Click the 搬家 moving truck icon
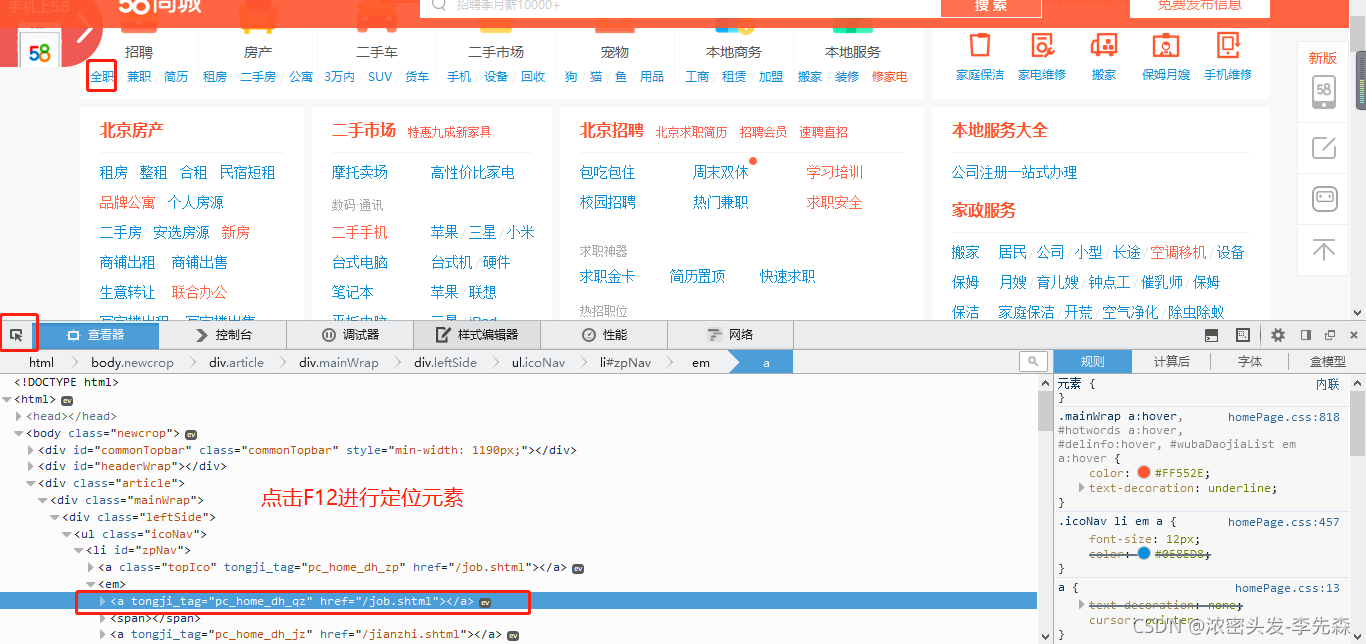This screenshot has height=644, width=1366. coord(1104,45)
